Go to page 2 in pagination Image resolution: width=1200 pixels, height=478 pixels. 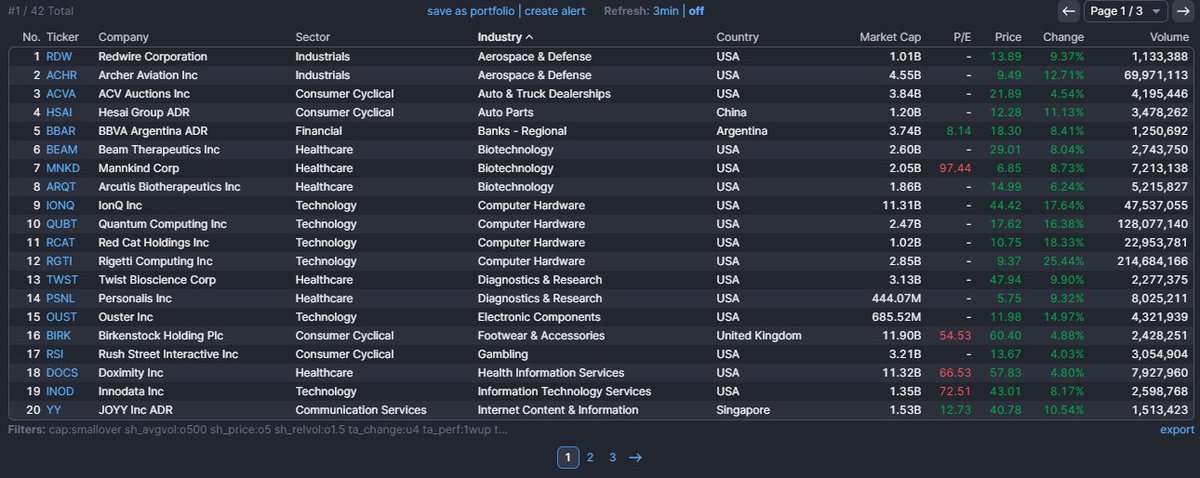590,458
